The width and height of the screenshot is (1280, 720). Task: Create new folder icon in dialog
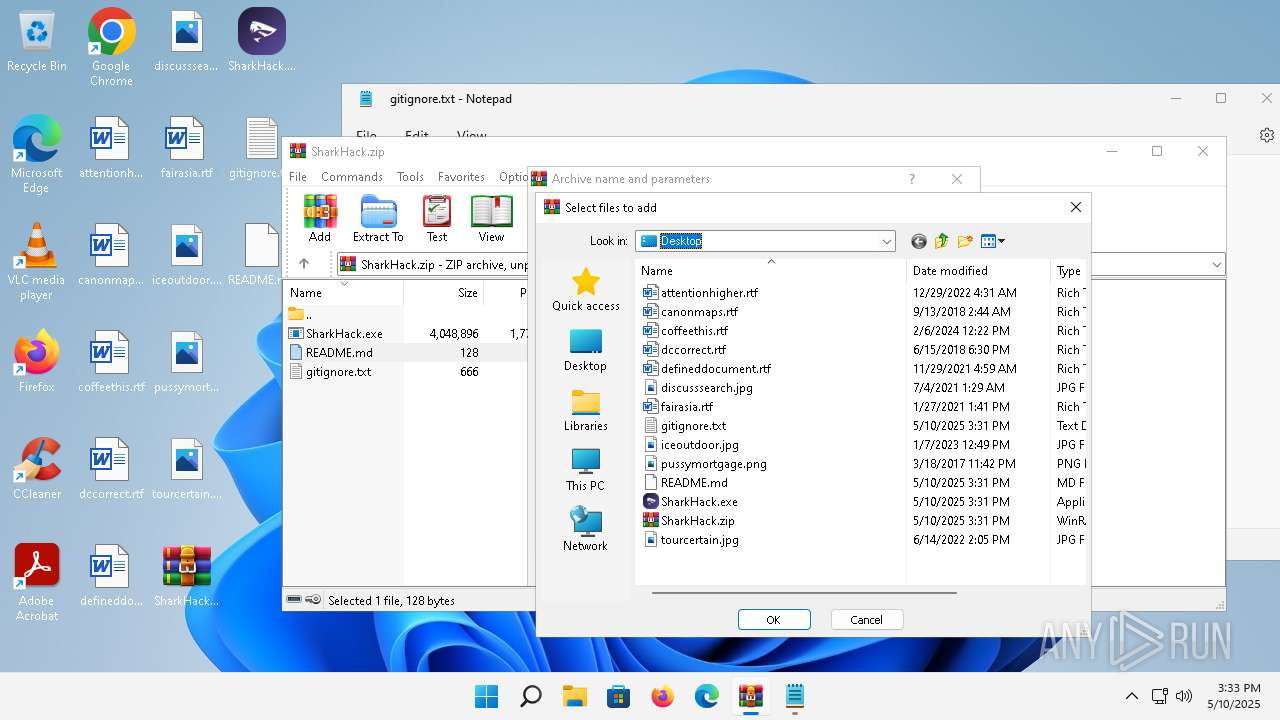(x=965, y=241)
